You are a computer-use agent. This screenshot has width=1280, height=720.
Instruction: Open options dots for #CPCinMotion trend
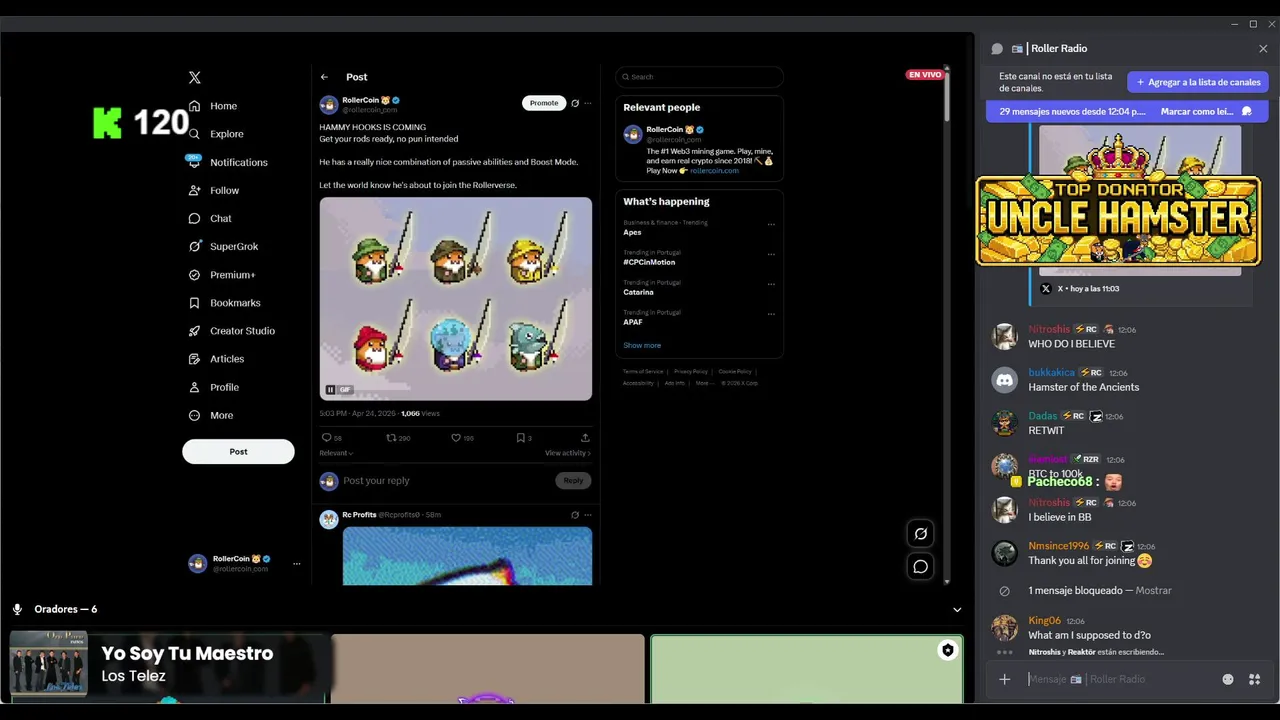click(x=771, y=255)
